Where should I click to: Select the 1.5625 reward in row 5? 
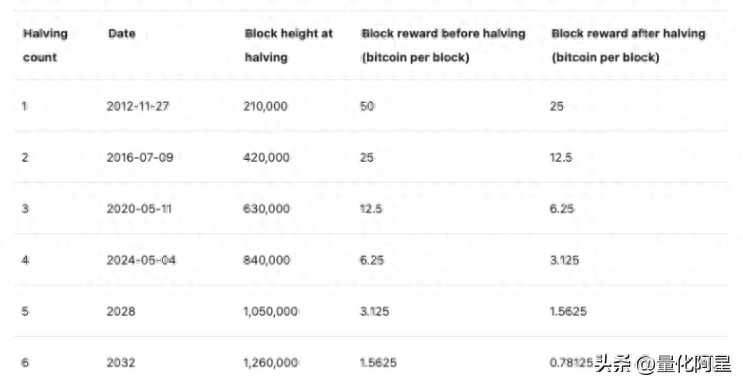point(568,312)
